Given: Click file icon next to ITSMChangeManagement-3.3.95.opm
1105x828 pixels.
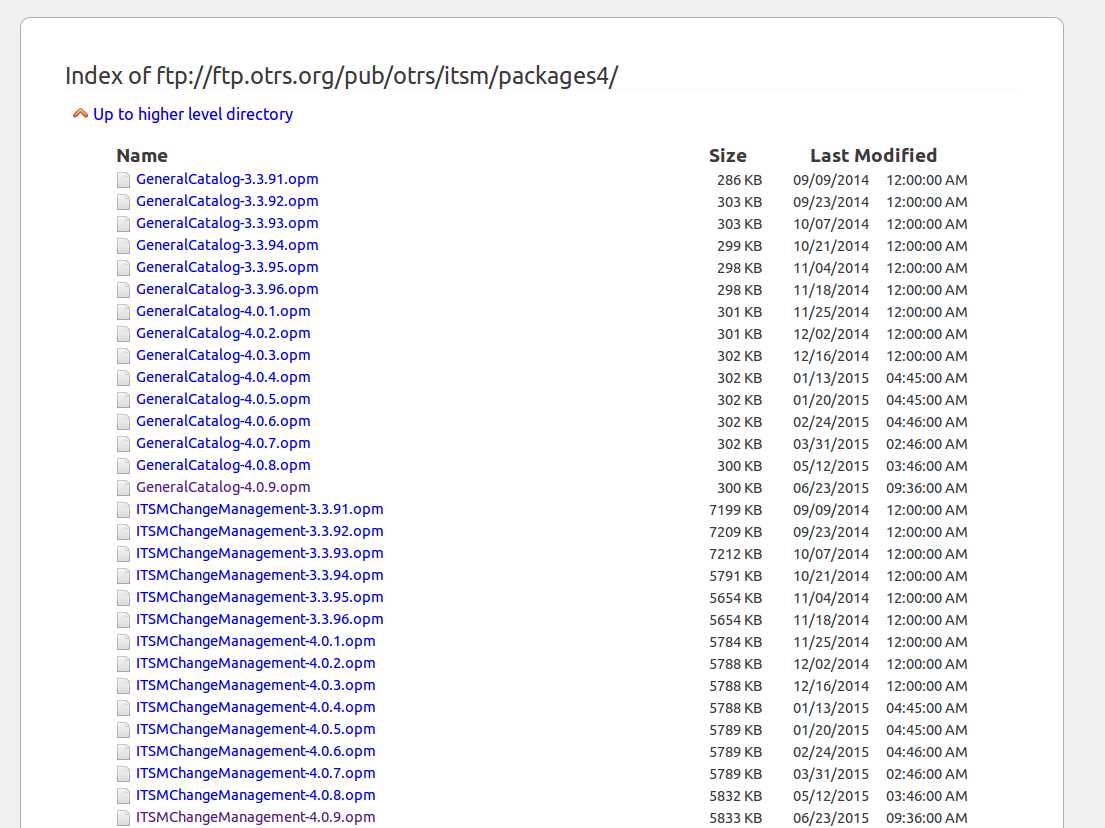Looking at the screenshot, I should pos(123,598).
